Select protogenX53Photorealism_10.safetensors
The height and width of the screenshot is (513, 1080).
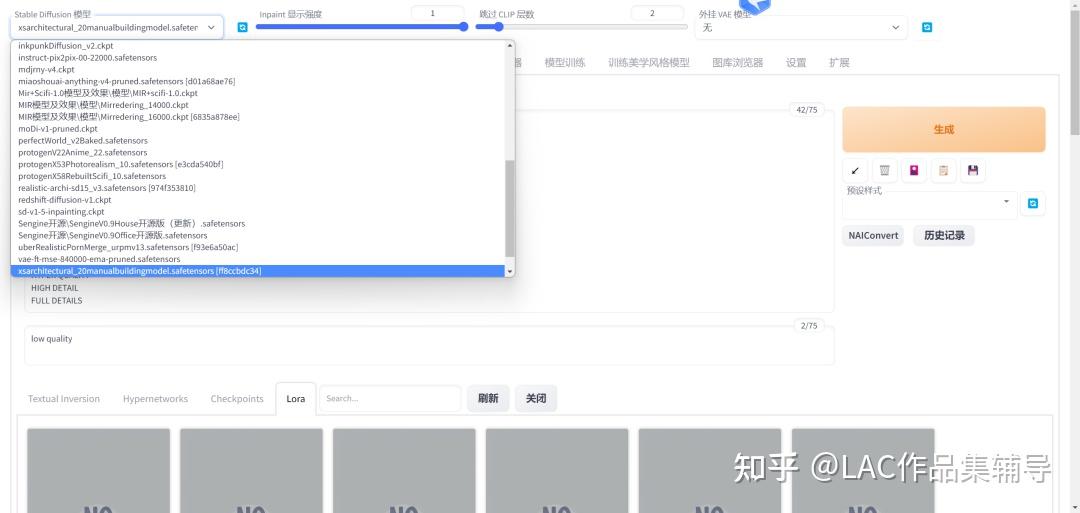click(258, 164)
